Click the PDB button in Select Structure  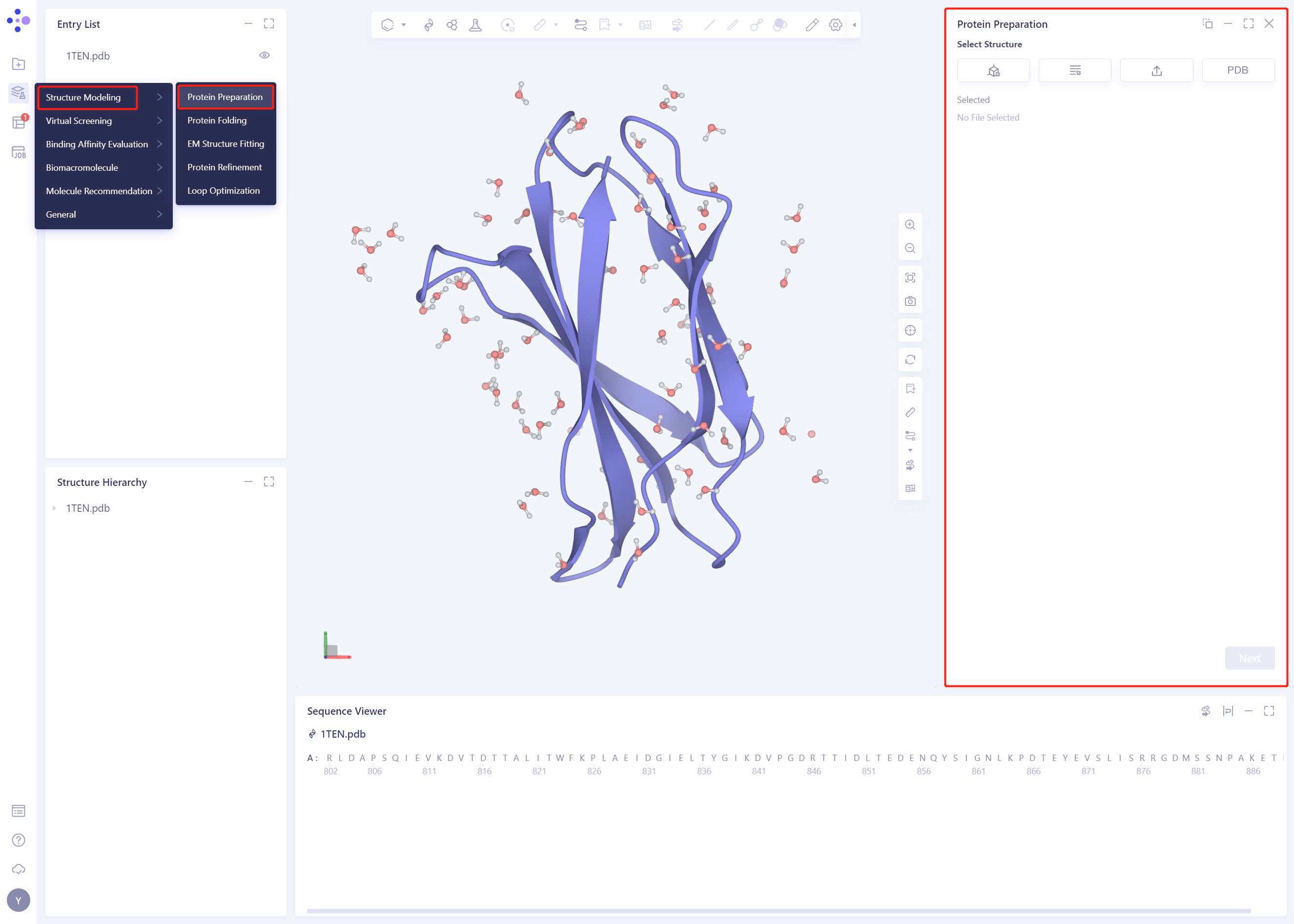coord(1237,71)
